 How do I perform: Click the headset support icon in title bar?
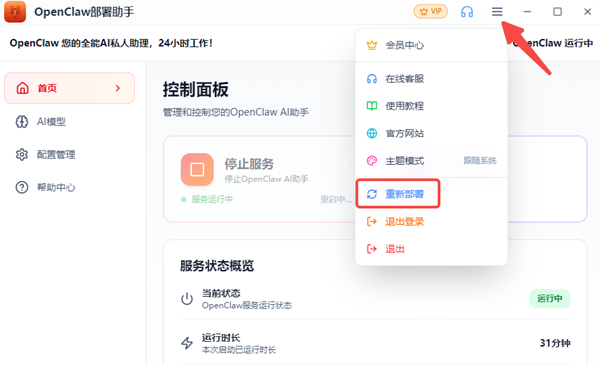pos(467,12)
